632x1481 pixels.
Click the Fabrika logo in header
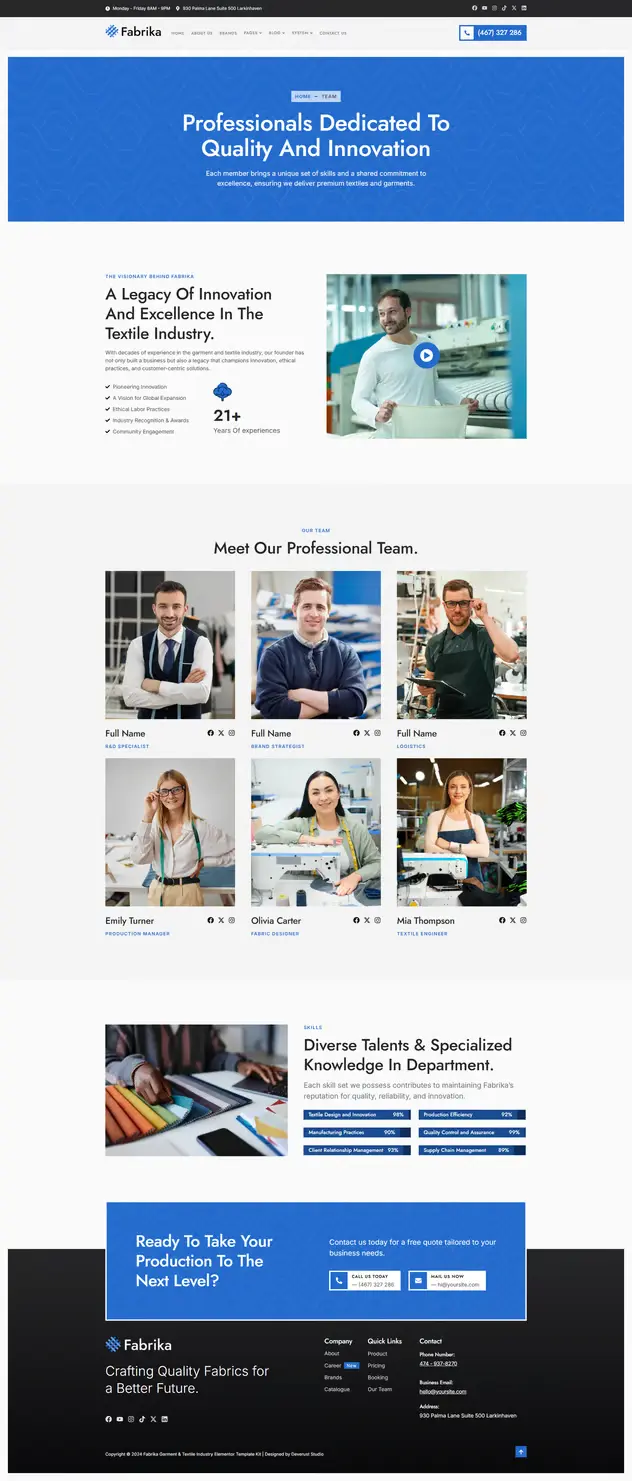pos(133,32)
